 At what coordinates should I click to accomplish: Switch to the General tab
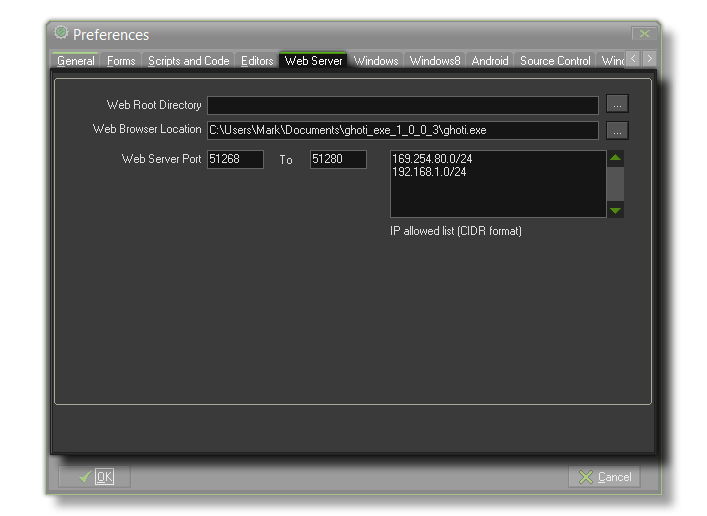tap(76, 61)
